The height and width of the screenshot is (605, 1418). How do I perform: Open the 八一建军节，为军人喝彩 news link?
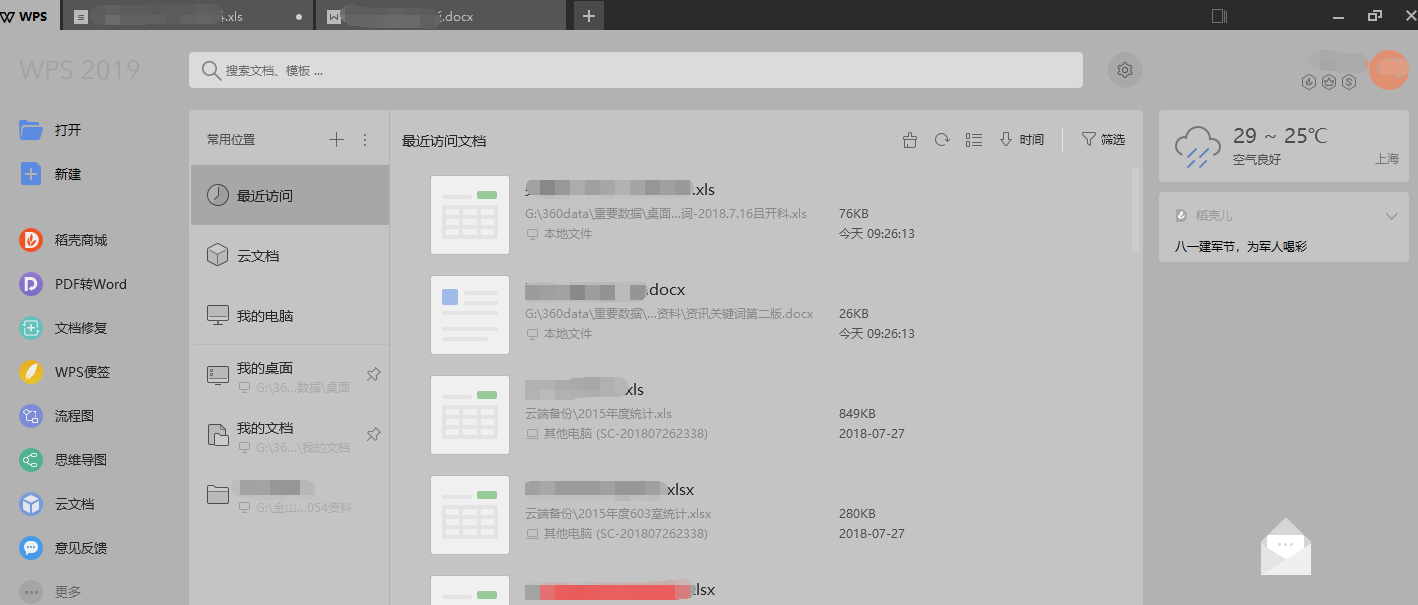(1240, 246)
